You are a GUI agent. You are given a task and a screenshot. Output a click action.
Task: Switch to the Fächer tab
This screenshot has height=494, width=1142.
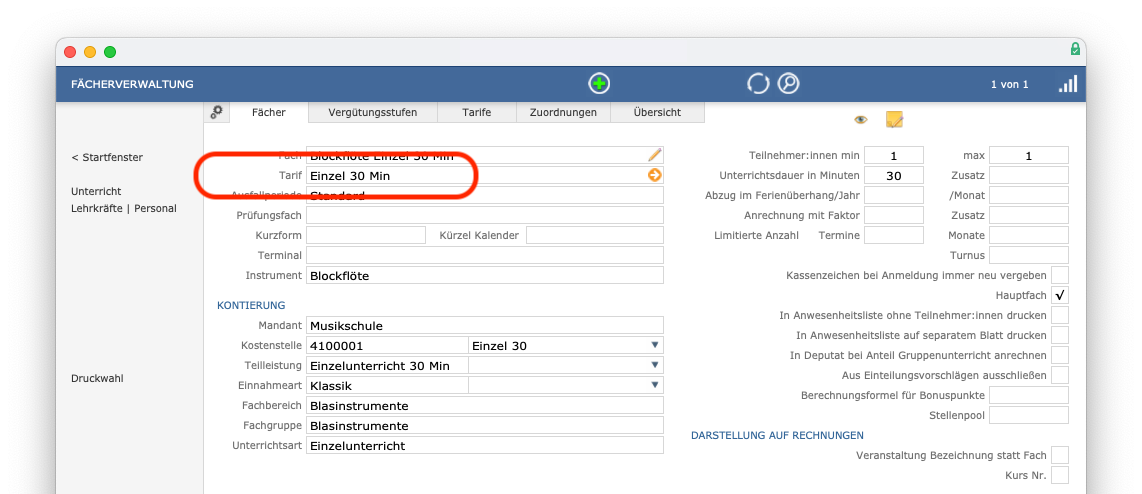269,112
